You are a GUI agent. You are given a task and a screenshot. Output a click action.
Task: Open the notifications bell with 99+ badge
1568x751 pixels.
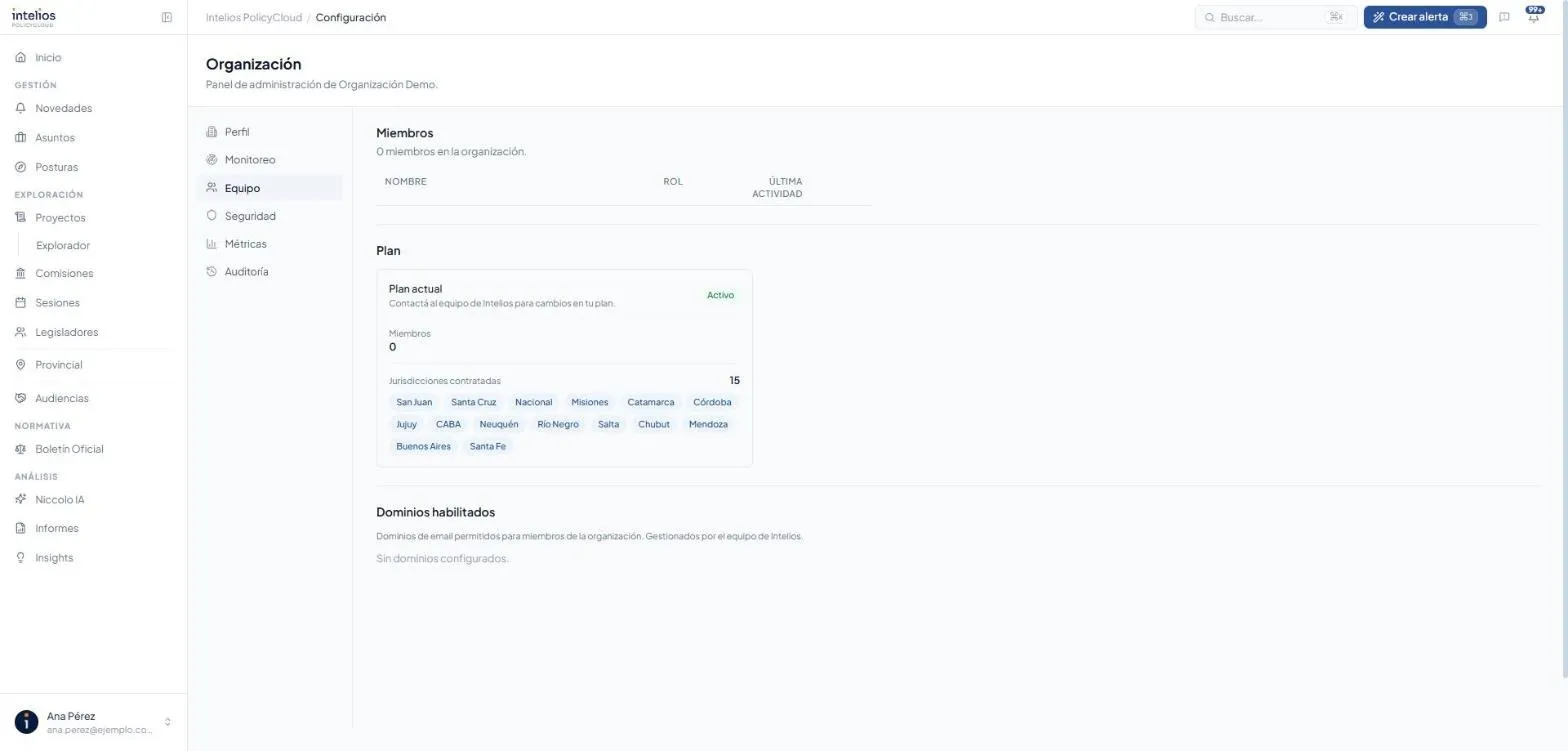(1533, 17)
